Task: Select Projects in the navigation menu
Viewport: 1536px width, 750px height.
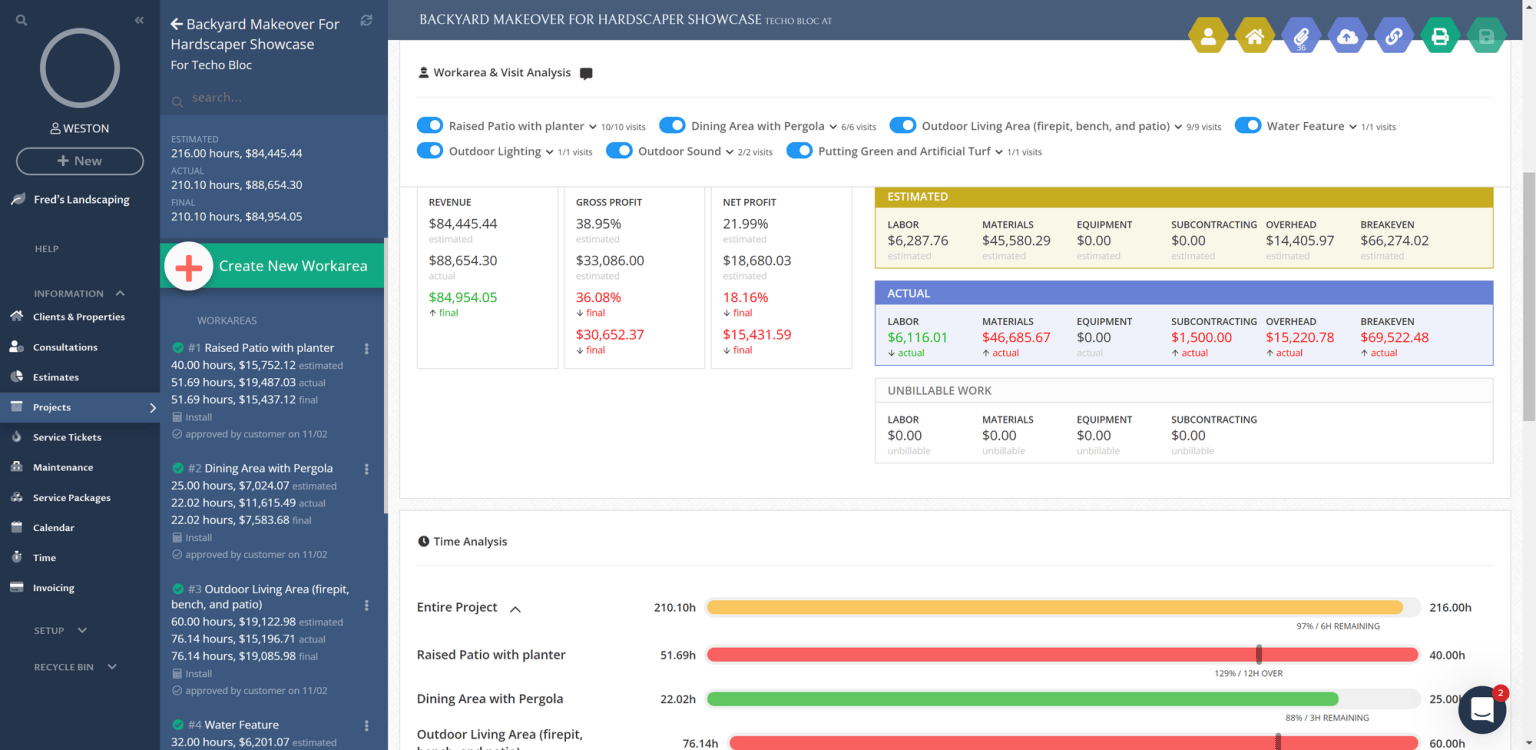Action: pyautogui.click(x=49, y=407)
